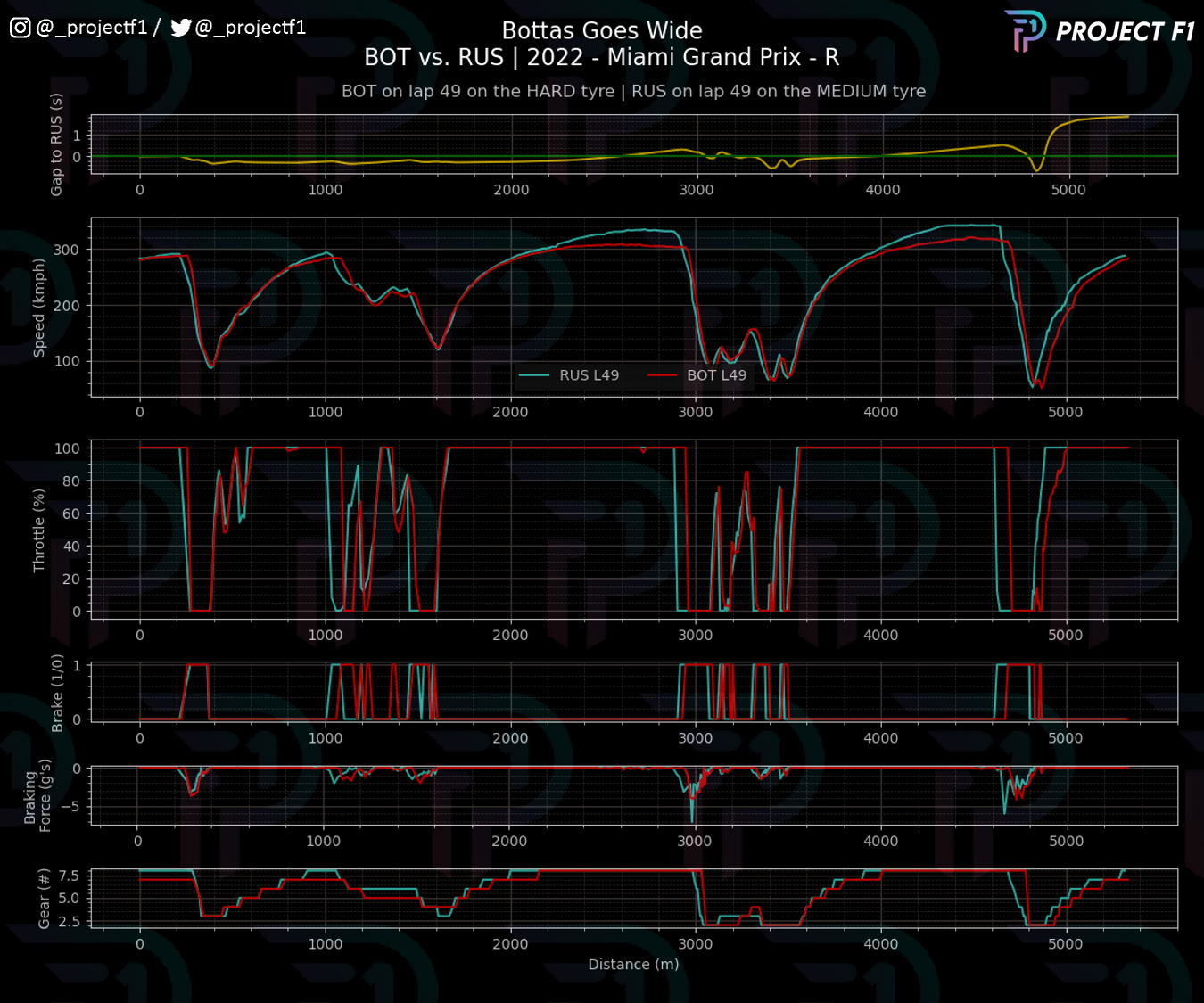This screenshot has height=1003, width=1204.
Task: Click the 'Throttle (%)' axis label
Action: coord(39,530)
